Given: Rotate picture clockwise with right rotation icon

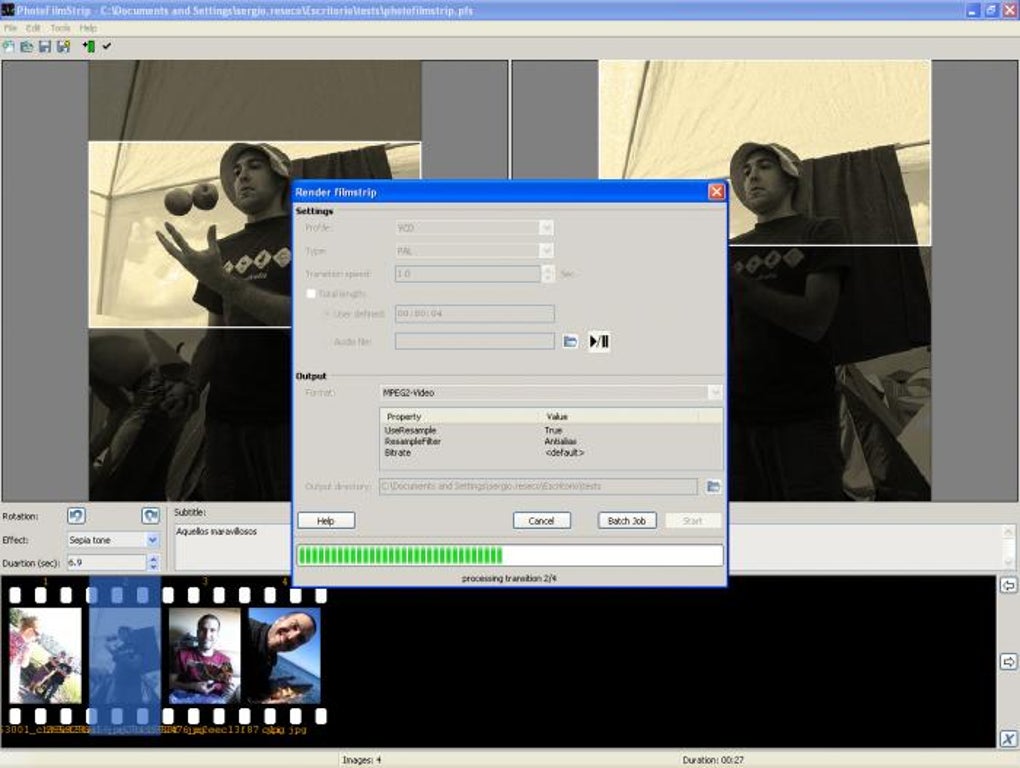Looking at the screenshot, I should (150, 516).
